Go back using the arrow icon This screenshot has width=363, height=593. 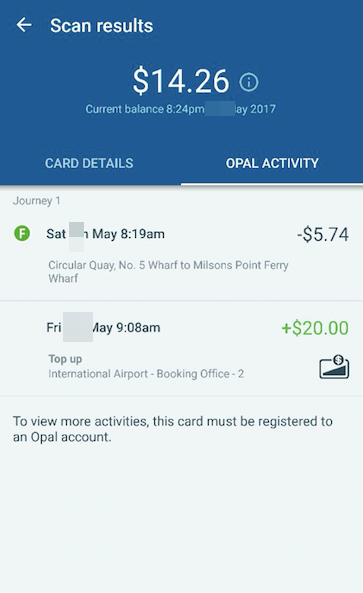coord(24,25)
